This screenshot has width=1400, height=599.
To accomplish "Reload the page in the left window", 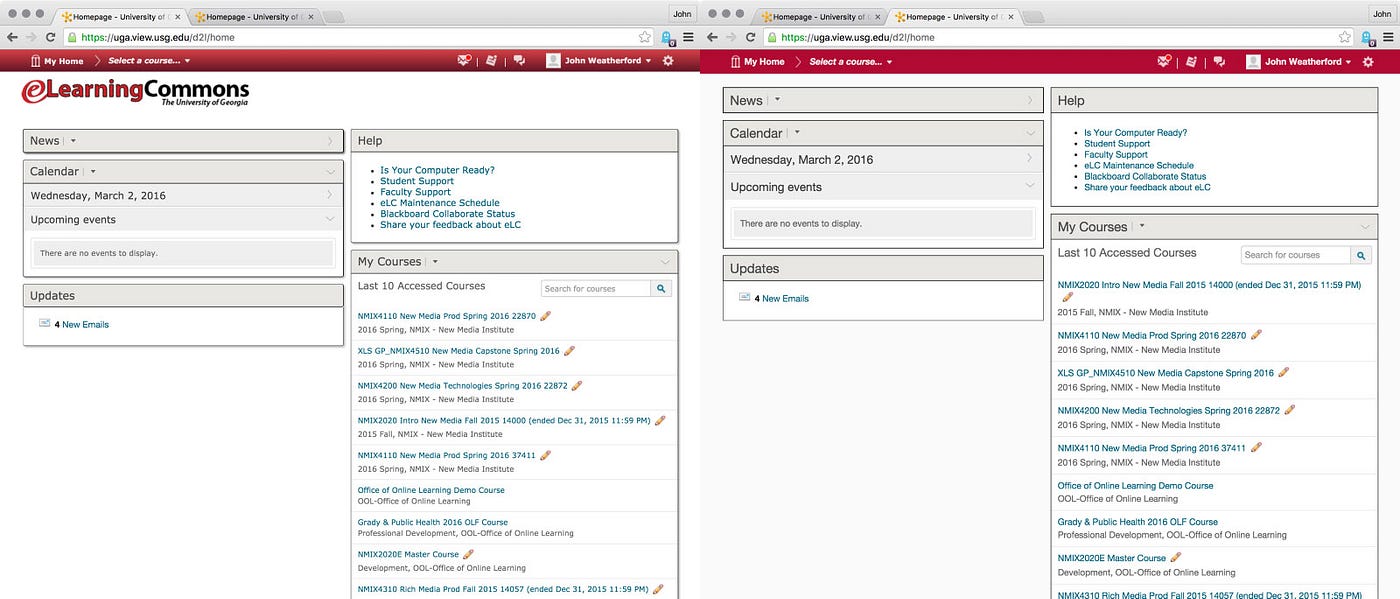I will click(x=49, y=37).
